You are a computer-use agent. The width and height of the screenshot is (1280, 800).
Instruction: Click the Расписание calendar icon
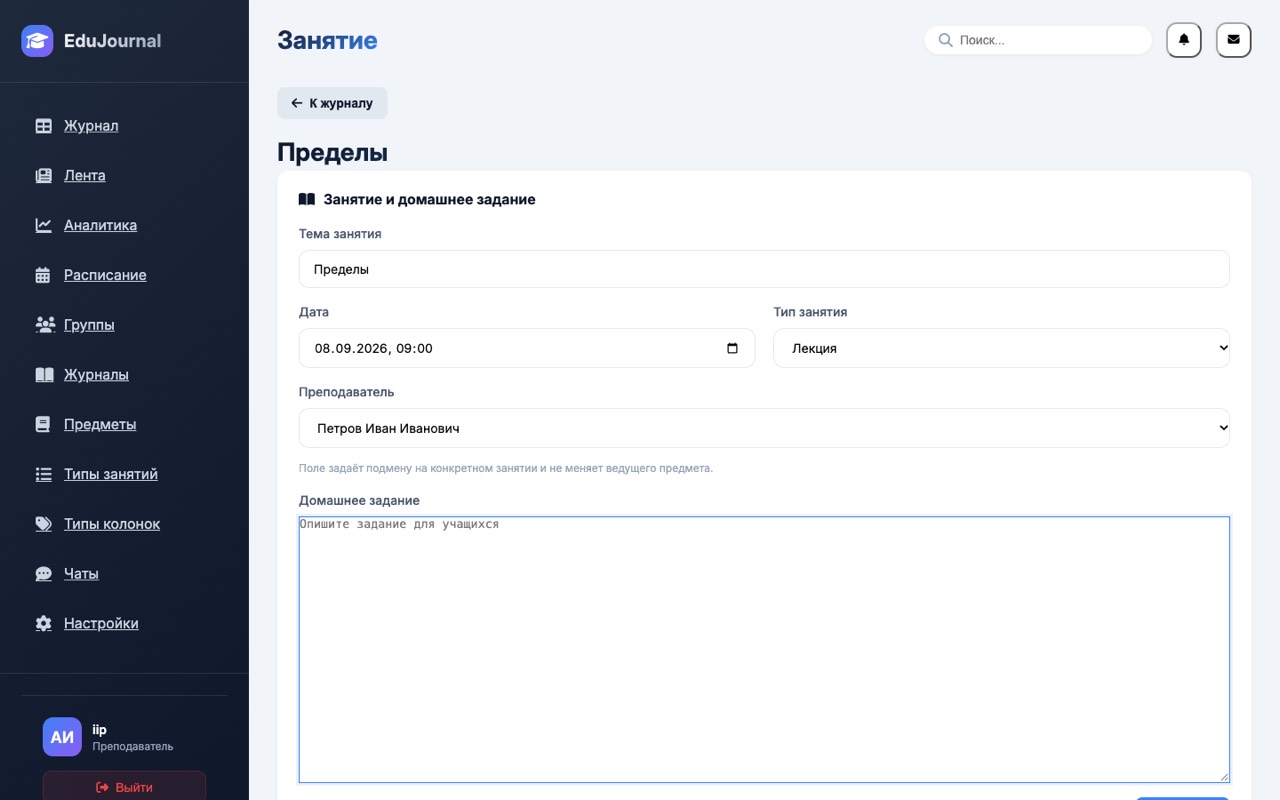pos(43,275)
